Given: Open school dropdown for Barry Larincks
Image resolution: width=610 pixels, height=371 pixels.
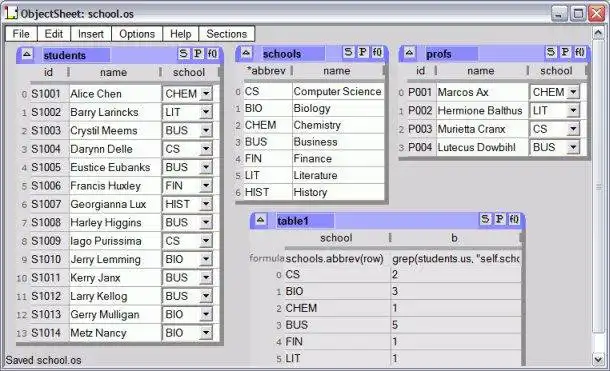Looking at the screenshot, I should coord(206,112).
